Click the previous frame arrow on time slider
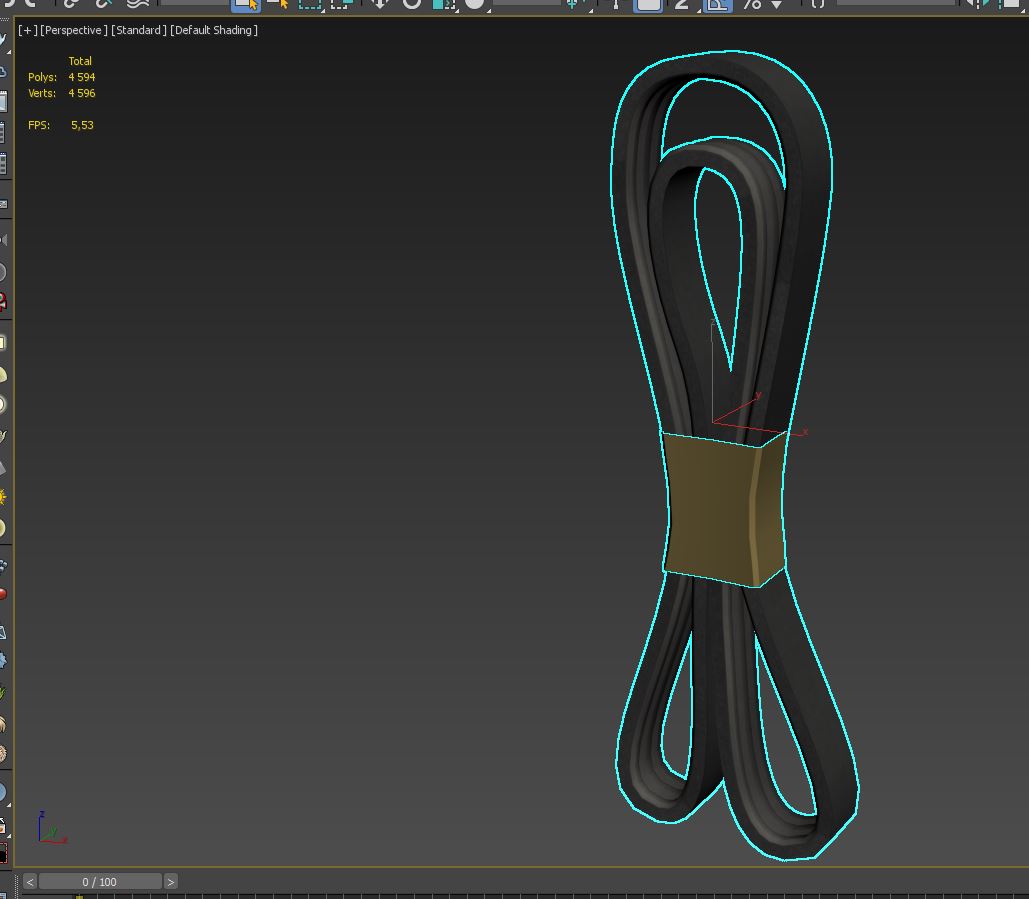The height and width of the screenshot is (899, 1029). coord(30,881)
